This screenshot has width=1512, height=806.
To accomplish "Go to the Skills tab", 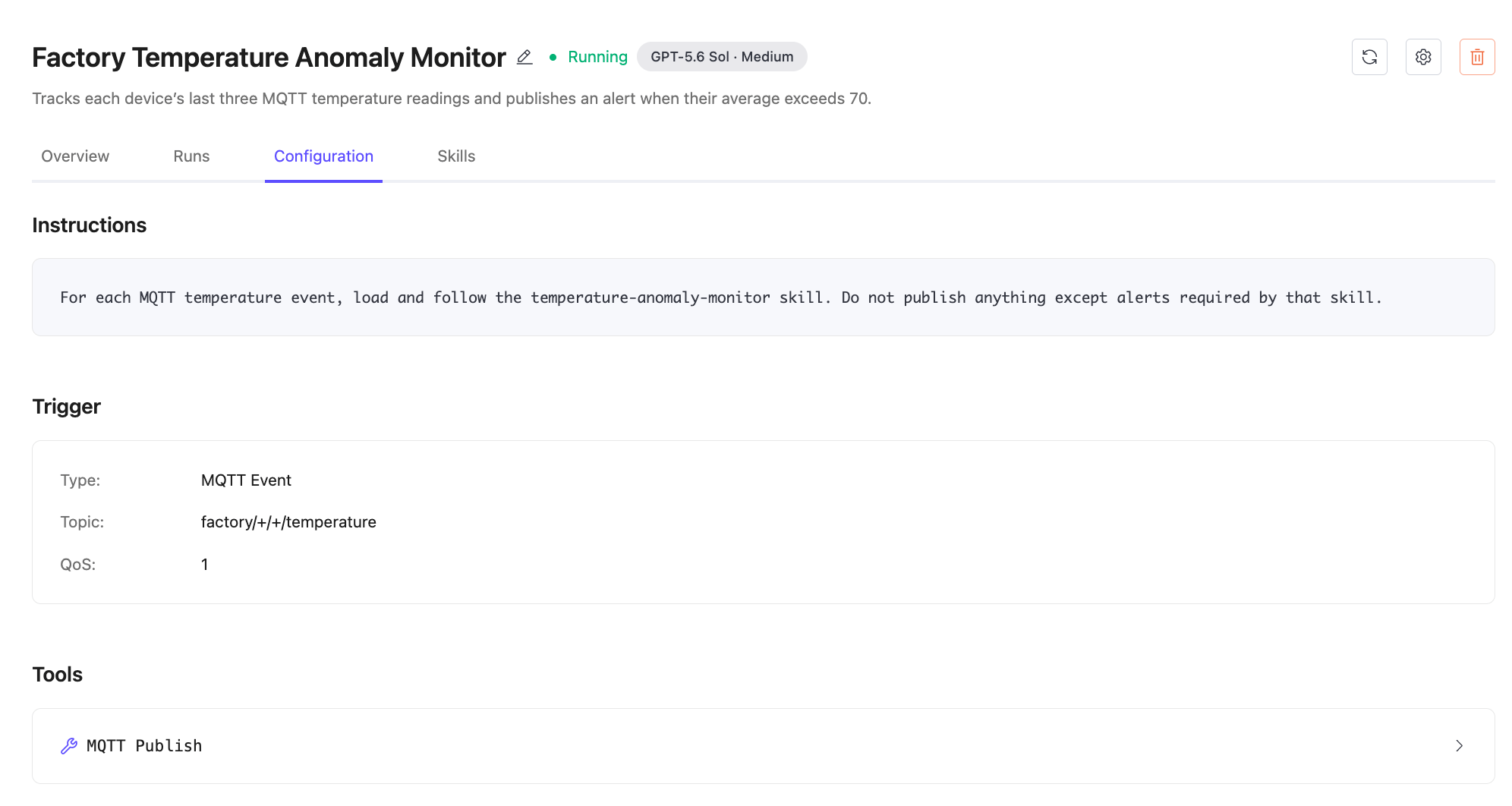I will (456, 156).
